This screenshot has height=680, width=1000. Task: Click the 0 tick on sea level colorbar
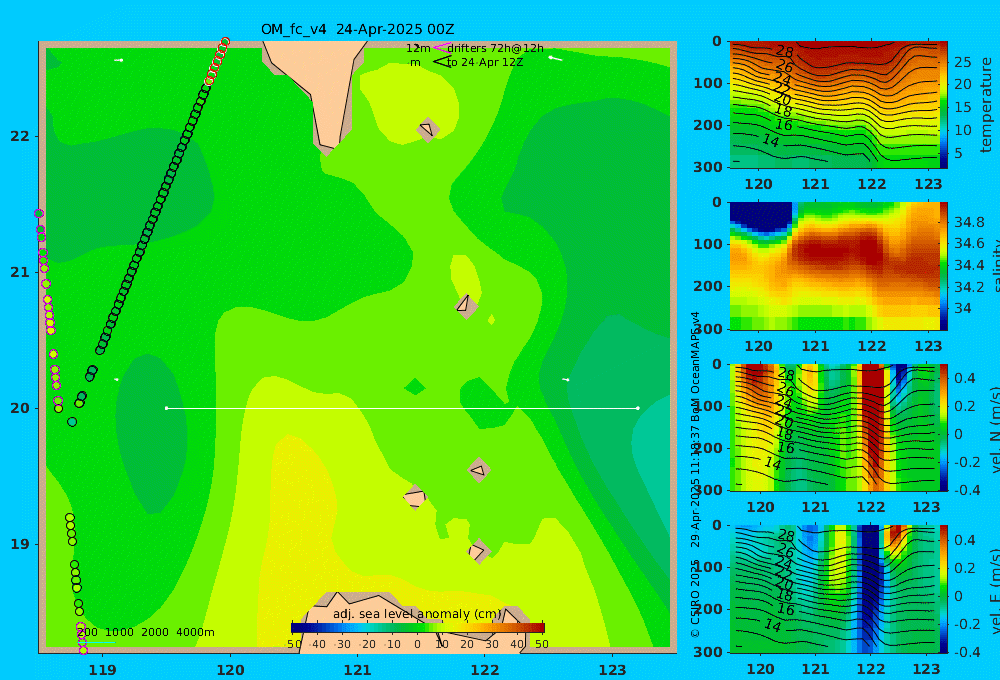click(x=417, y=644)
